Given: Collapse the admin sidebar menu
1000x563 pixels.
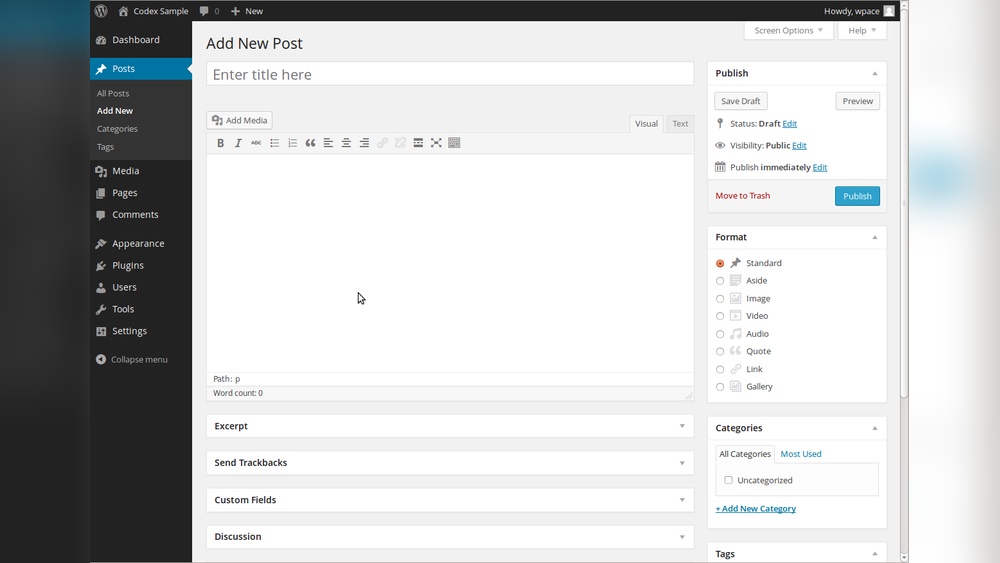Looking at the screenshot, I should [132, 360].
